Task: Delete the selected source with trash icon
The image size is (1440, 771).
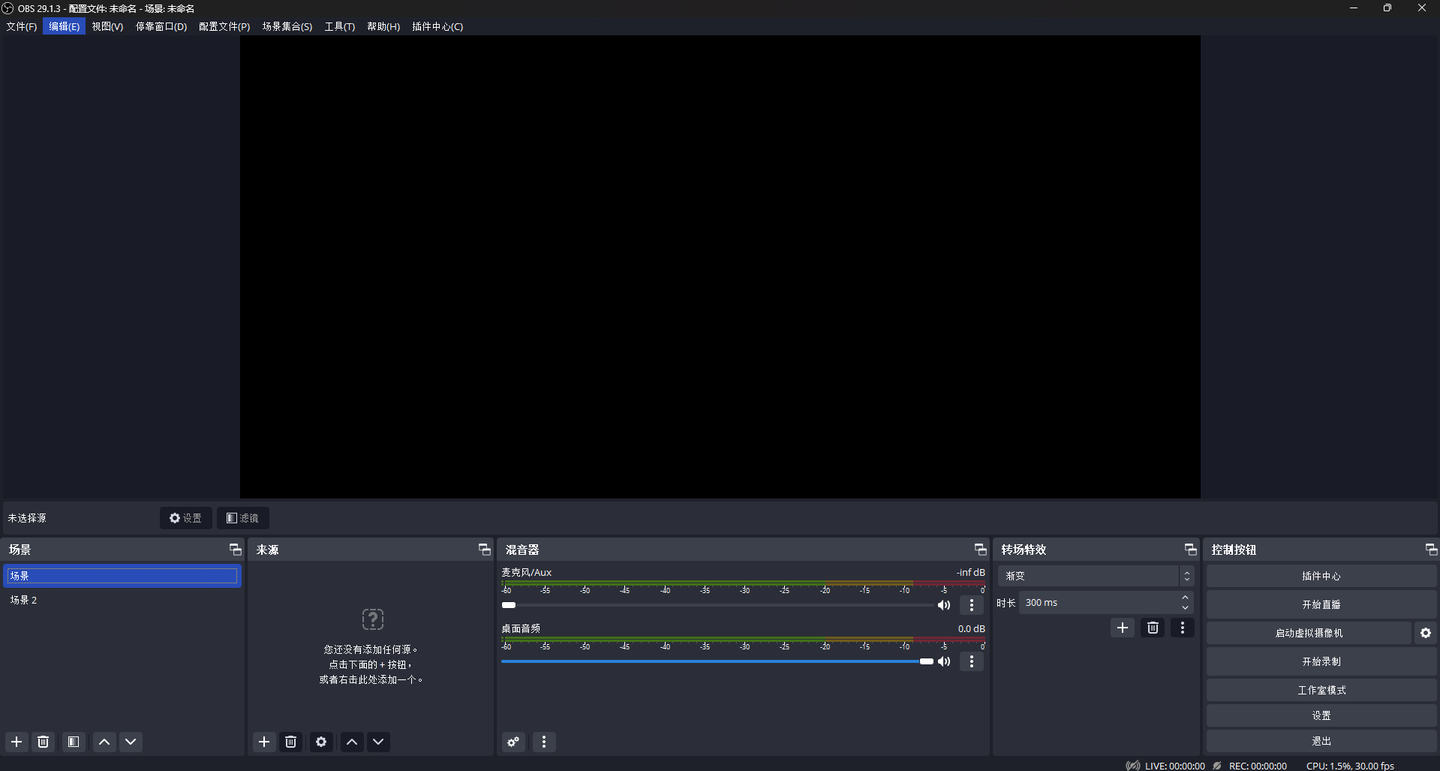Action: coord(291,741)
